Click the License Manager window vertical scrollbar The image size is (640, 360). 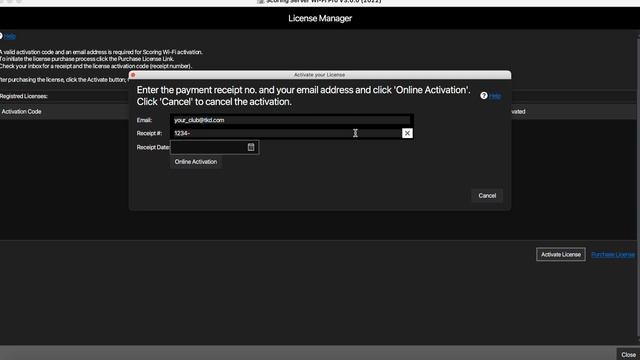coord(638,188)
